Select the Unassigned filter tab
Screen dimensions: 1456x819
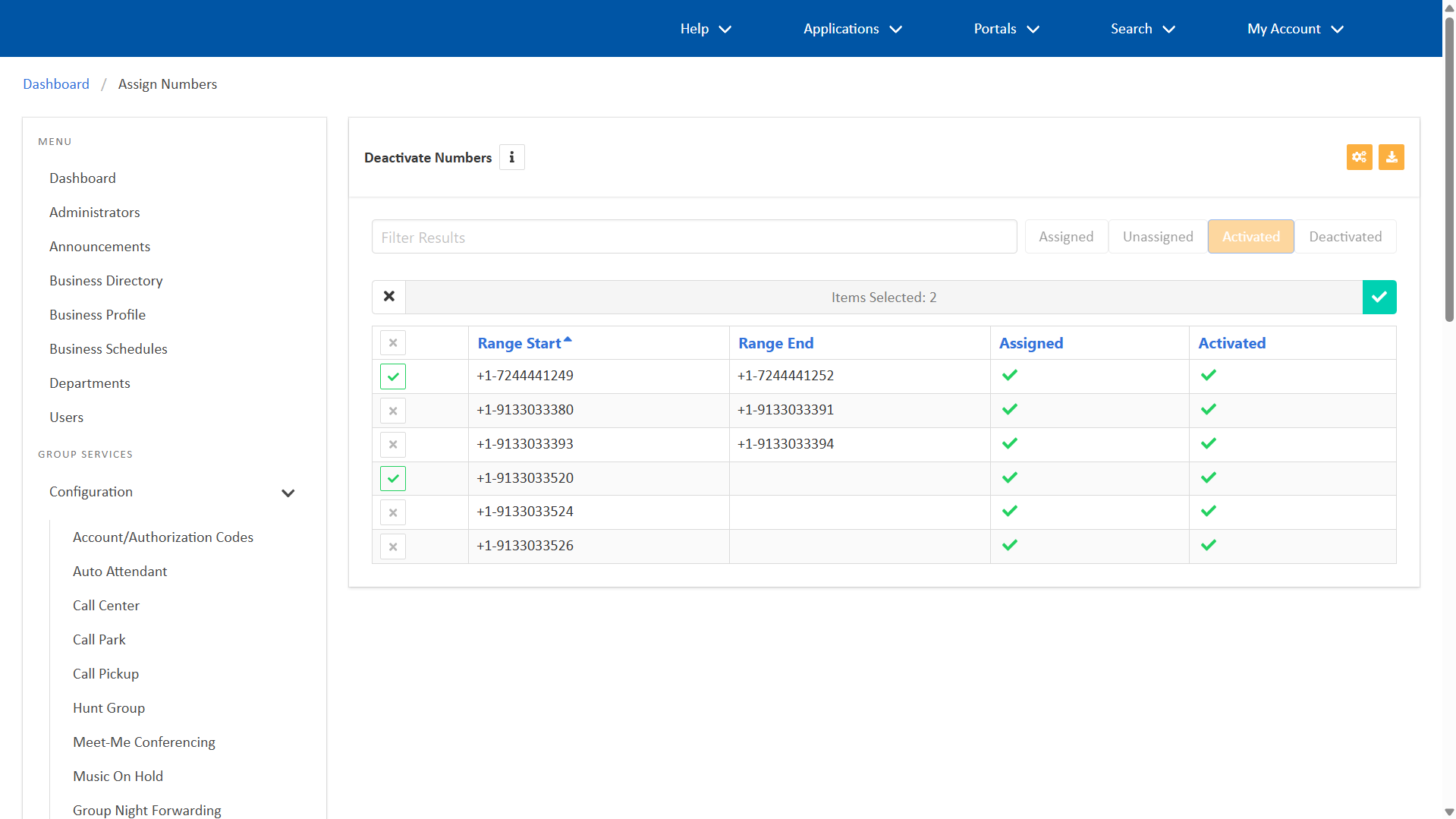1157,237
